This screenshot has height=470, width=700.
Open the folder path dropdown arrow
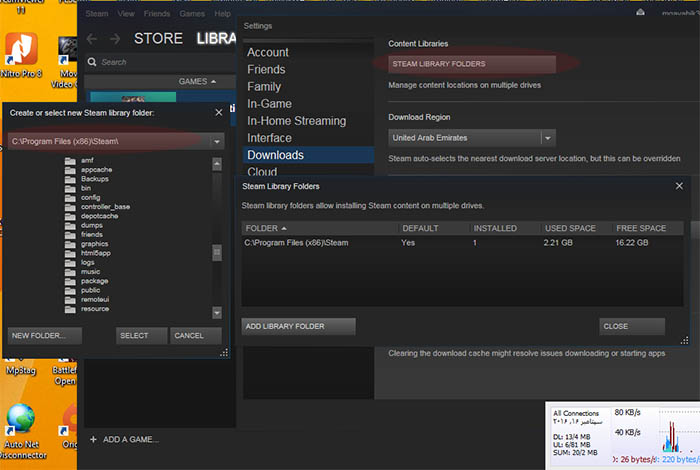217,141
